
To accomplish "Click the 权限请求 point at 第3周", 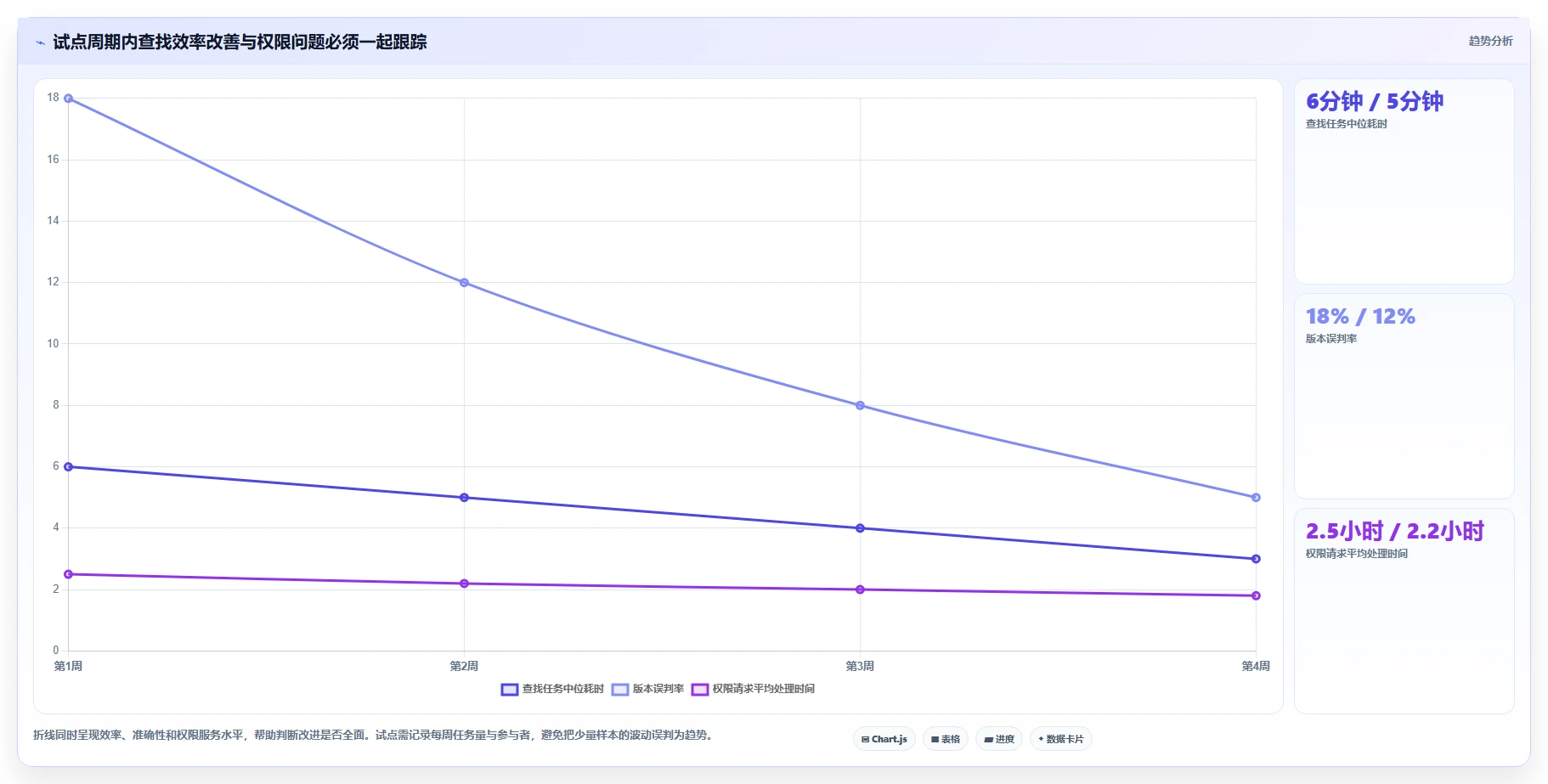I will [860, 589].
